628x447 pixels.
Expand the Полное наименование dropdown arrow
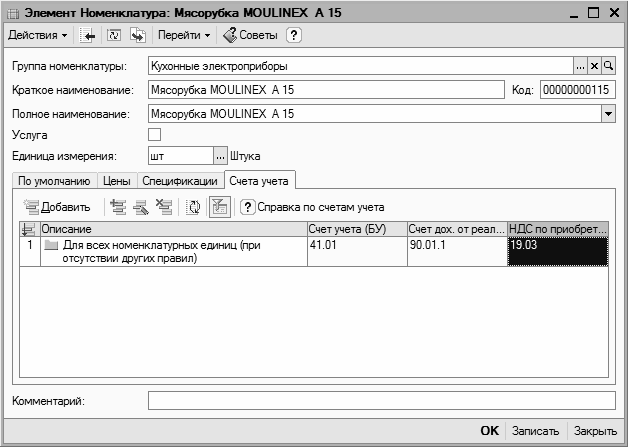point(608,114)
